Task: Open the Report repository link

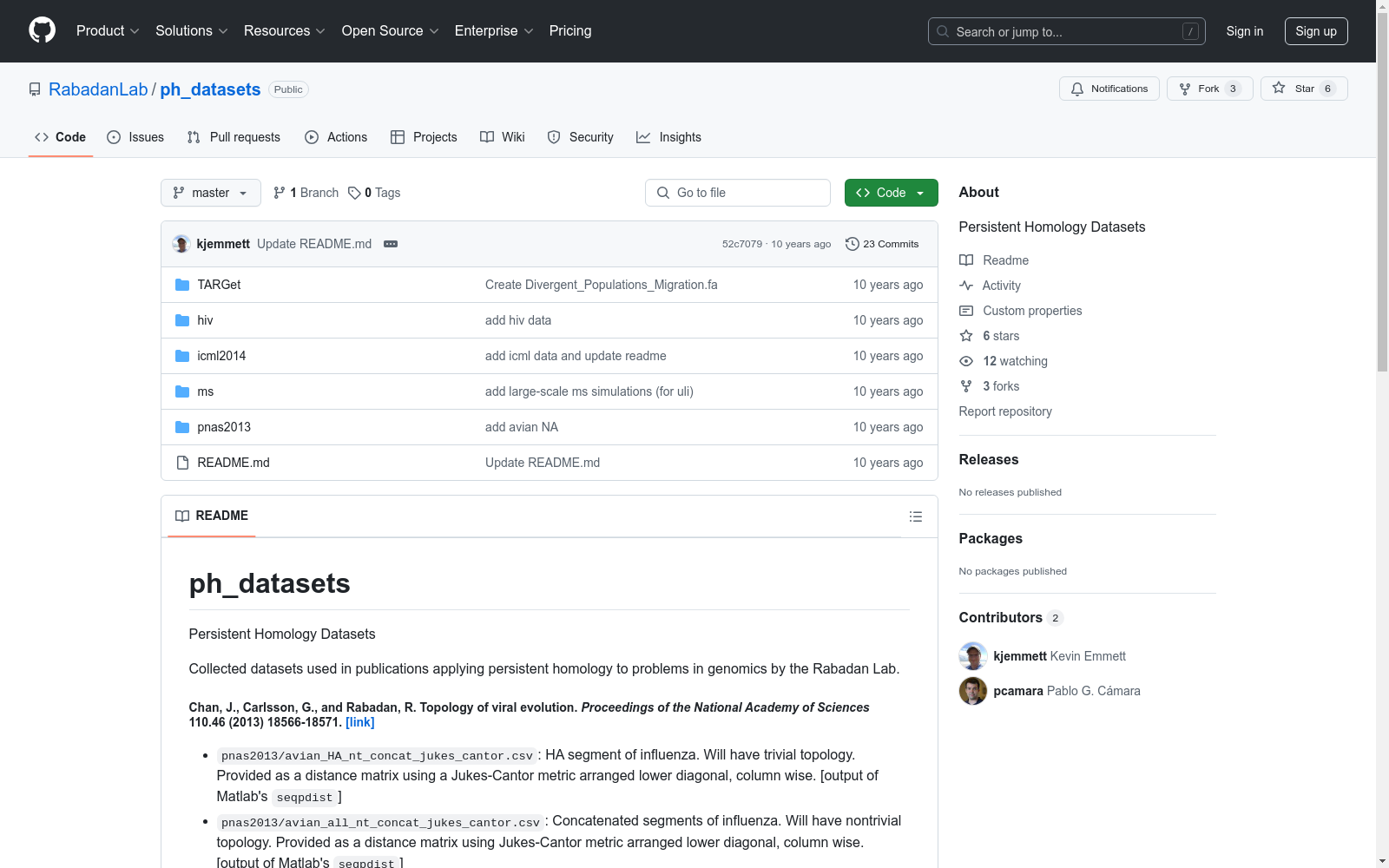Action: click(x=1005, y=411)
